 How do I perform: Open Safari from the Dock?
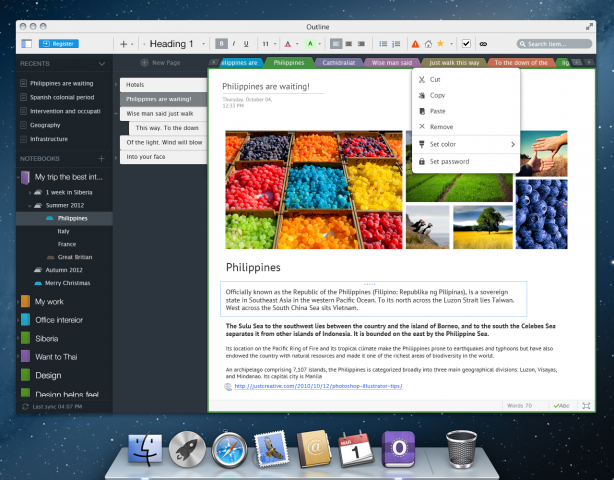(229, 449)
